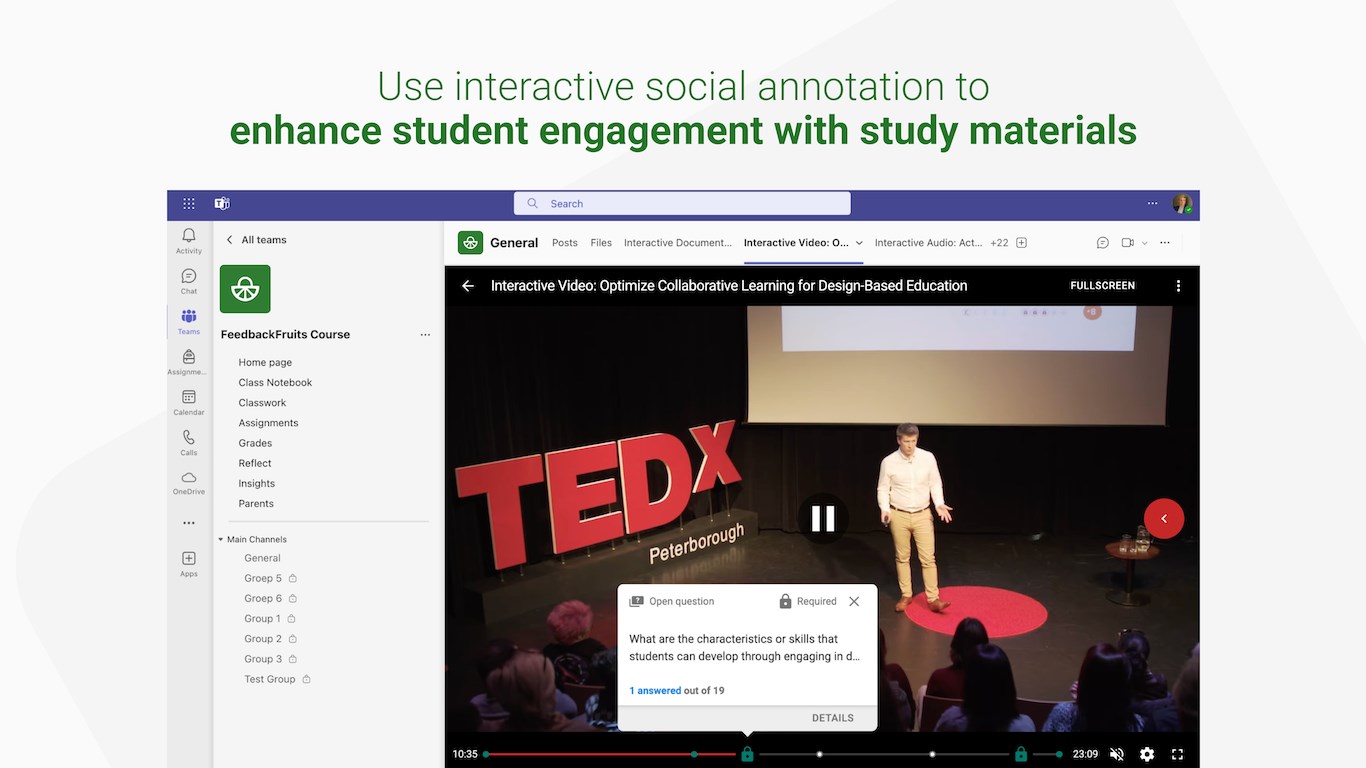The height and width of the screenshot is (768, 1366).
Task: Open the Test Group channel
Action: pyautogui.click(x=270, y=680)
